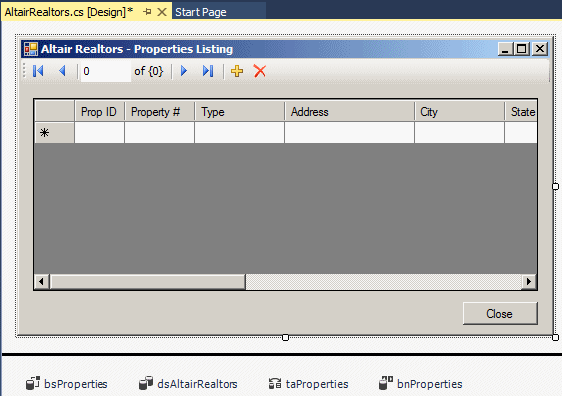Click the Address column header
Screen dimensions: 562x396
click(x=350, y=112)
